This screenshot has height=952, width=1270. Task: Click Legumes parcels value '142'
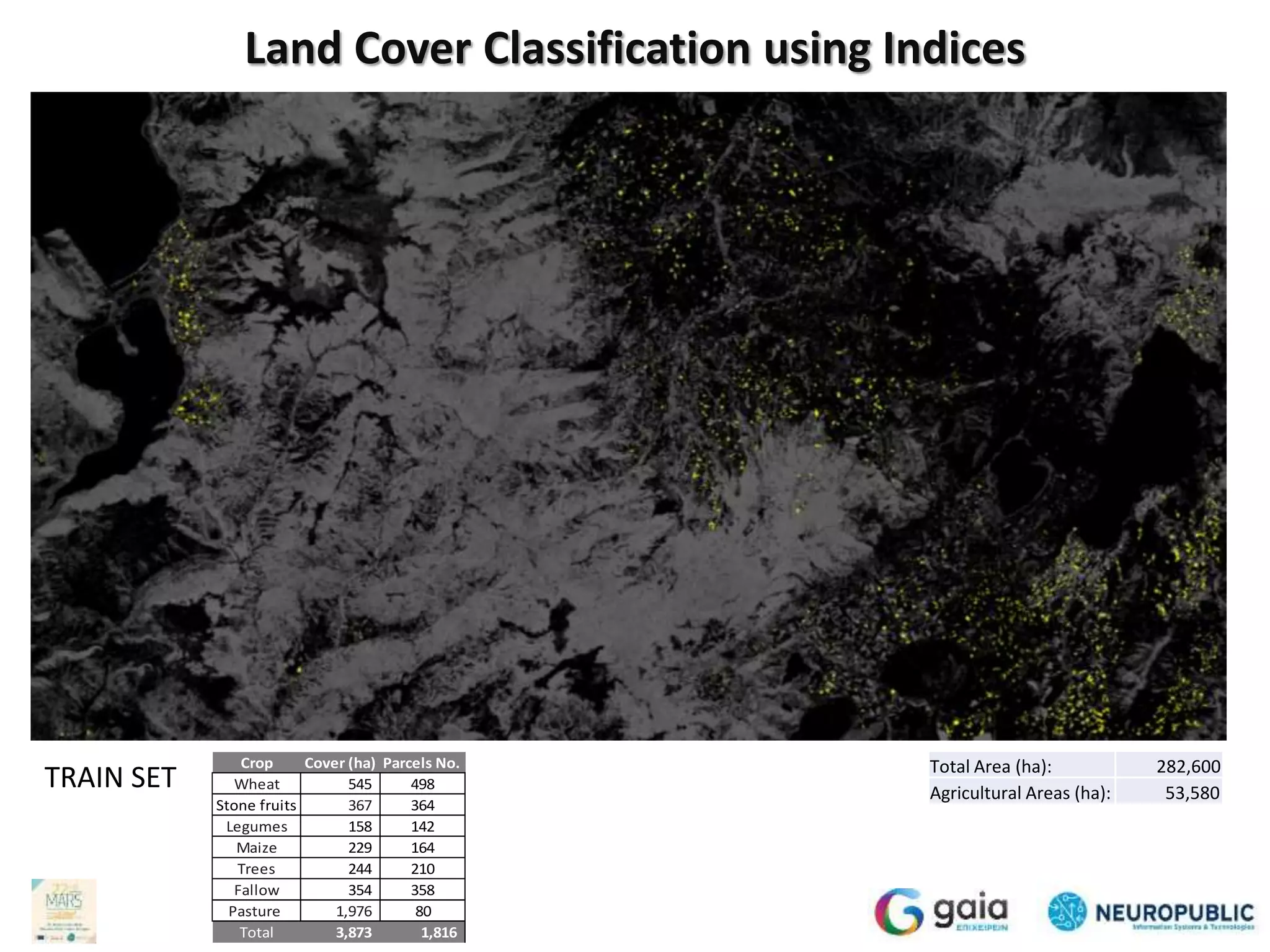422,826
